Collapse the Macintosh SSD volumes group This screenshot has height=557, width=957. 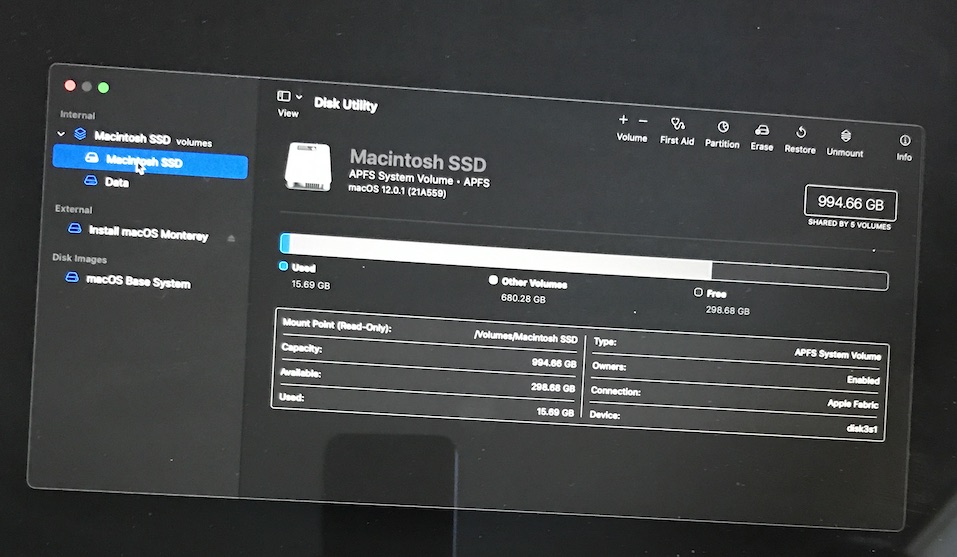click(61, 133)
